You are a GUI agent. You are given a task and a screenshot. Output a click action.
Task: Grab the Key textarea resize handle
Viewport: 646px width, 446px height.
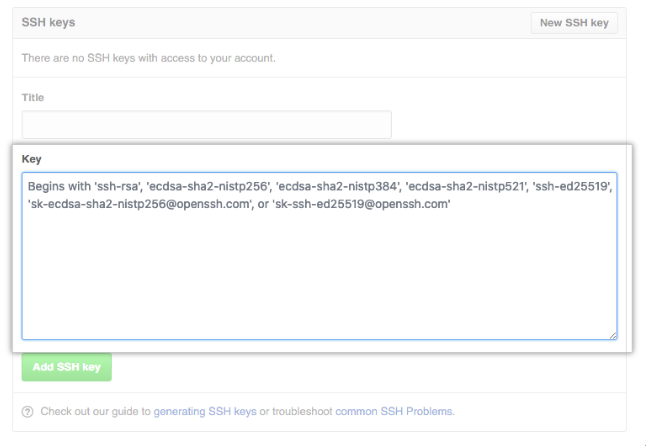(x=613, y=336)
